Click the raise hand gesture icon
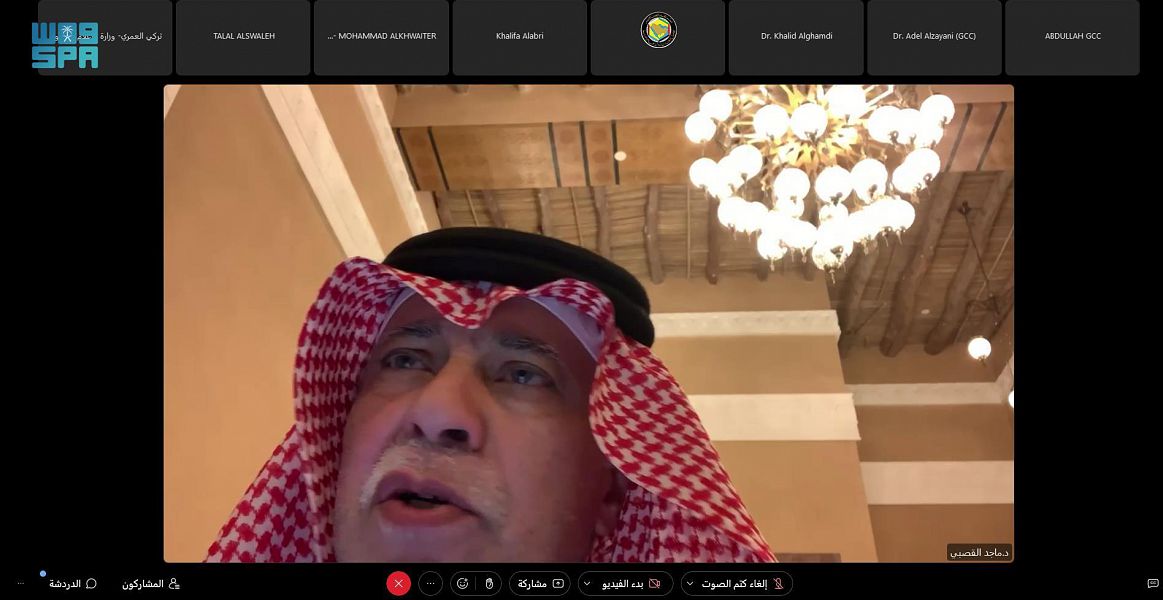This screenshot has height=600, width=1163. [488, 583]
